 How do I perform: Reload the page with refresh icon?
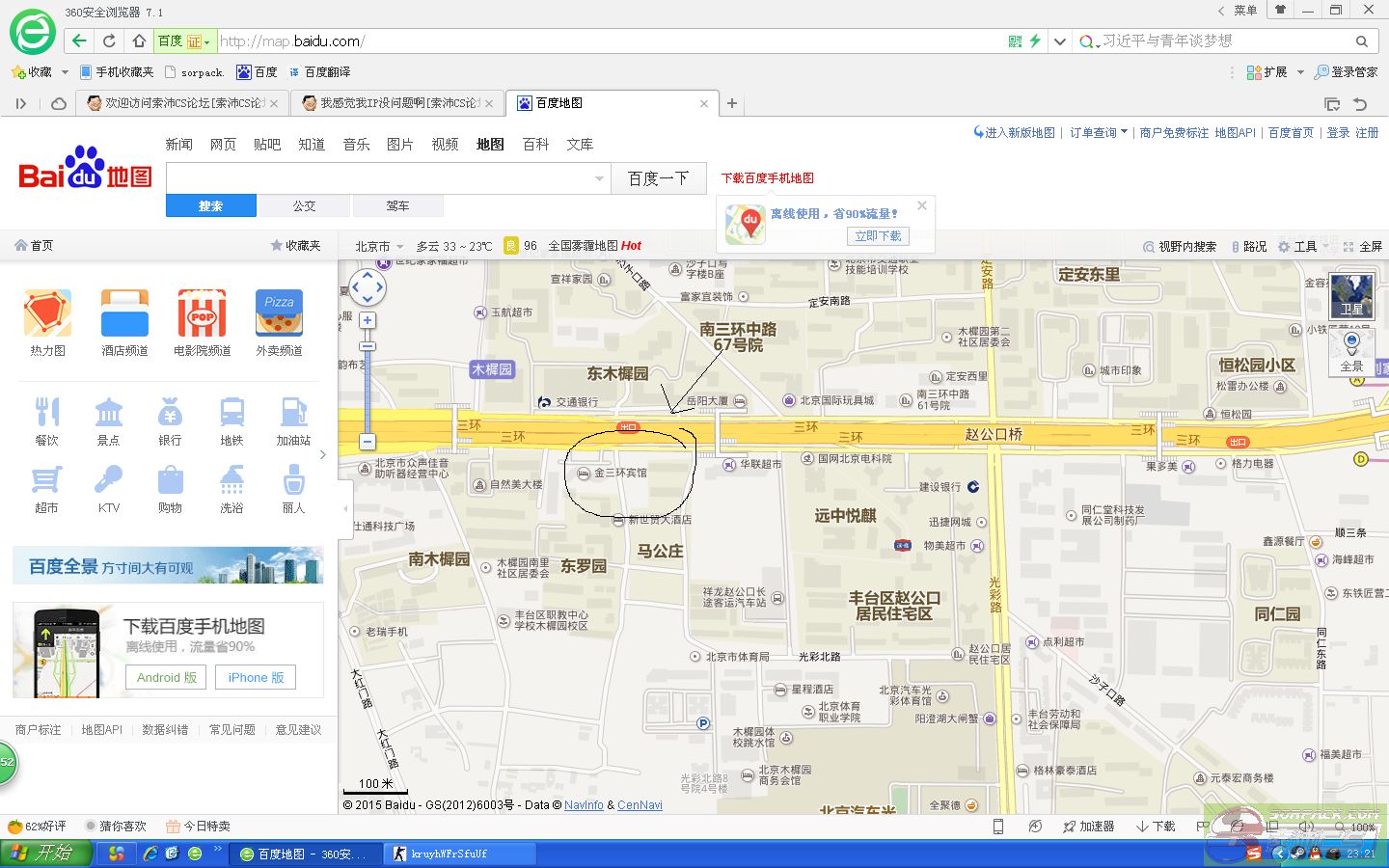pyautogui.click(x=109, y=41)
